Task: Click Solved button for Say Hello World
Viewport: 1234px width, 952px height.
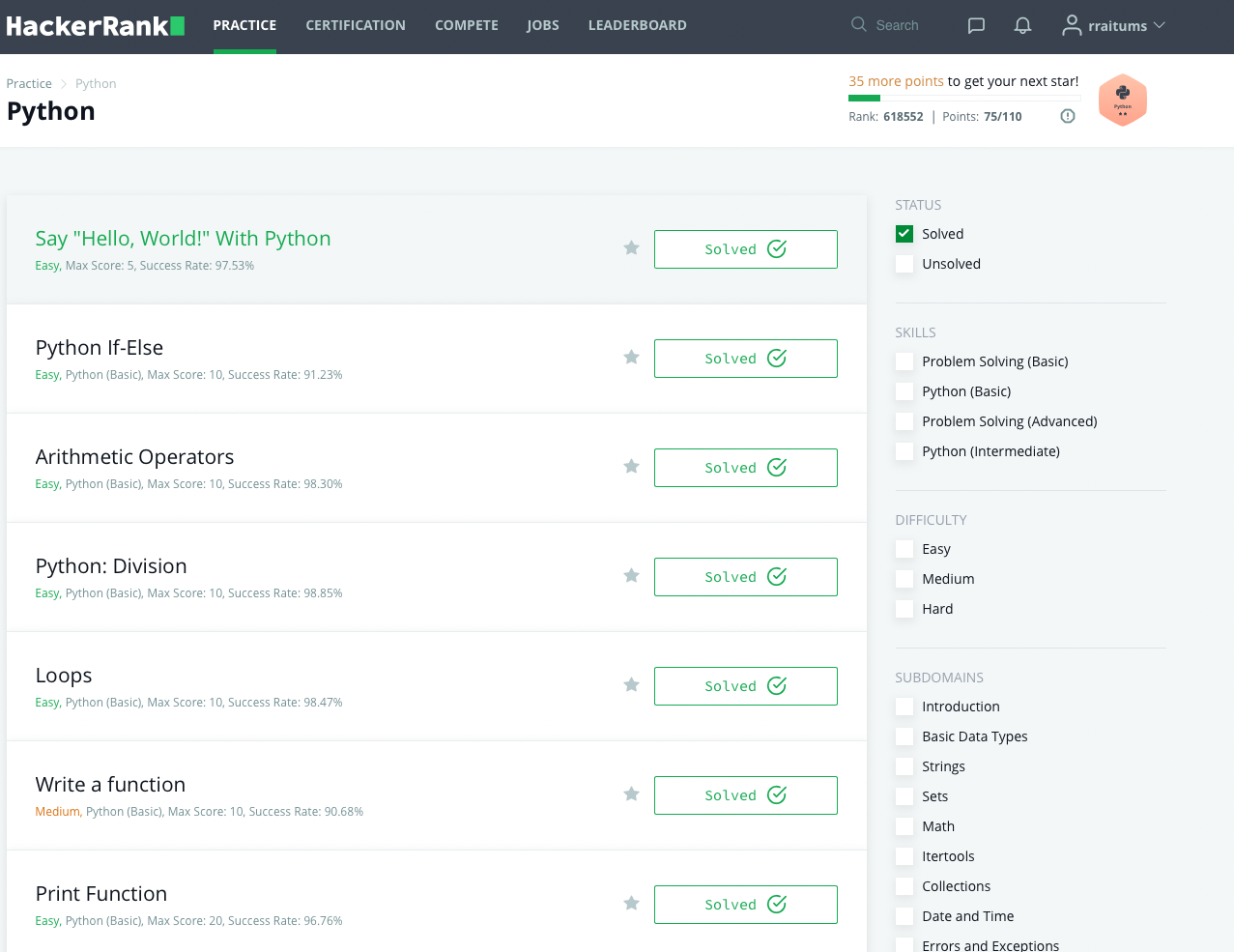Action: (746, 249)
